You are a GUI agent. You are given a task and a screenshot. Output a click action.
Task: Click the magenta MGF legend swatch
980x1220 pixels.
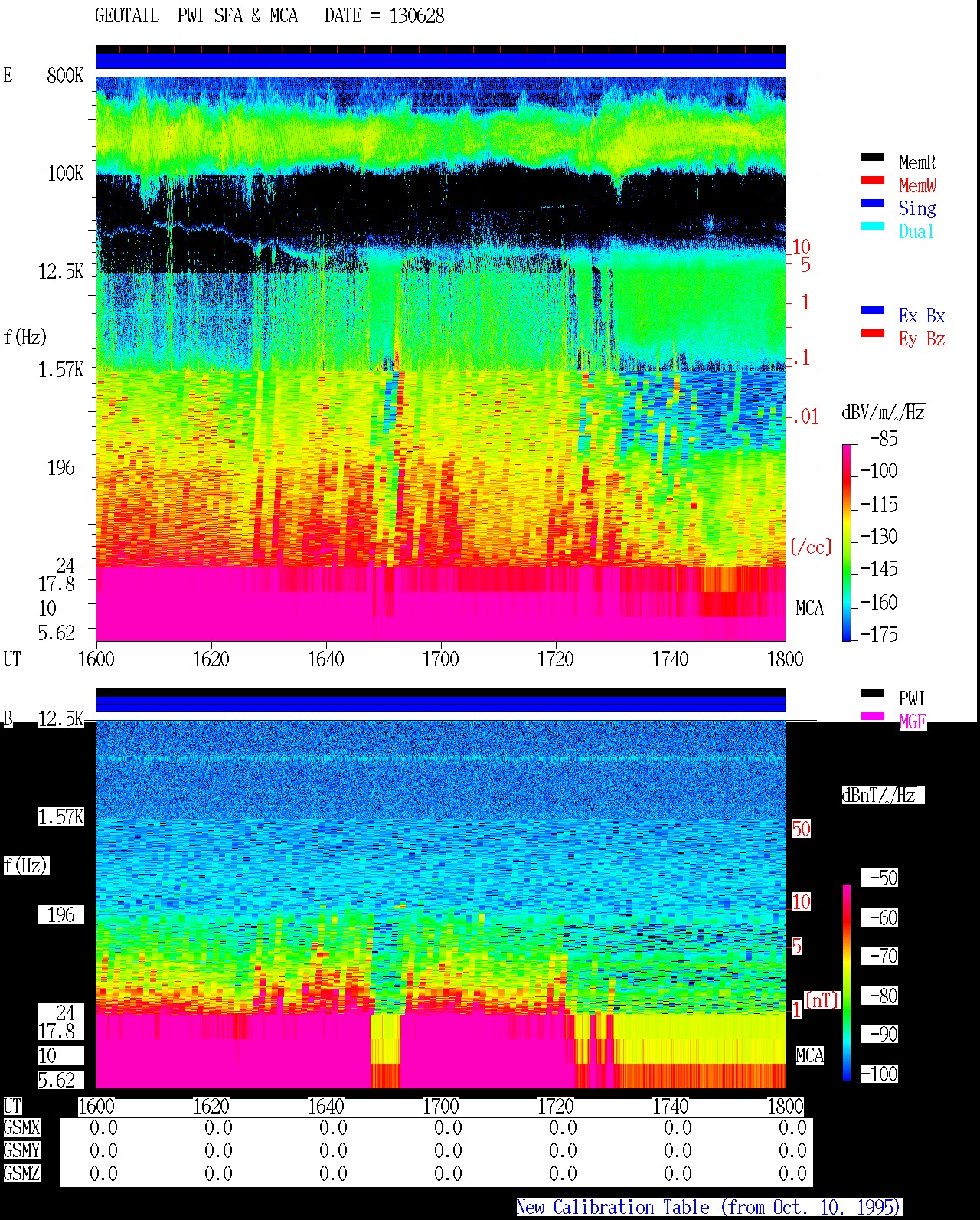coord(873,717)
